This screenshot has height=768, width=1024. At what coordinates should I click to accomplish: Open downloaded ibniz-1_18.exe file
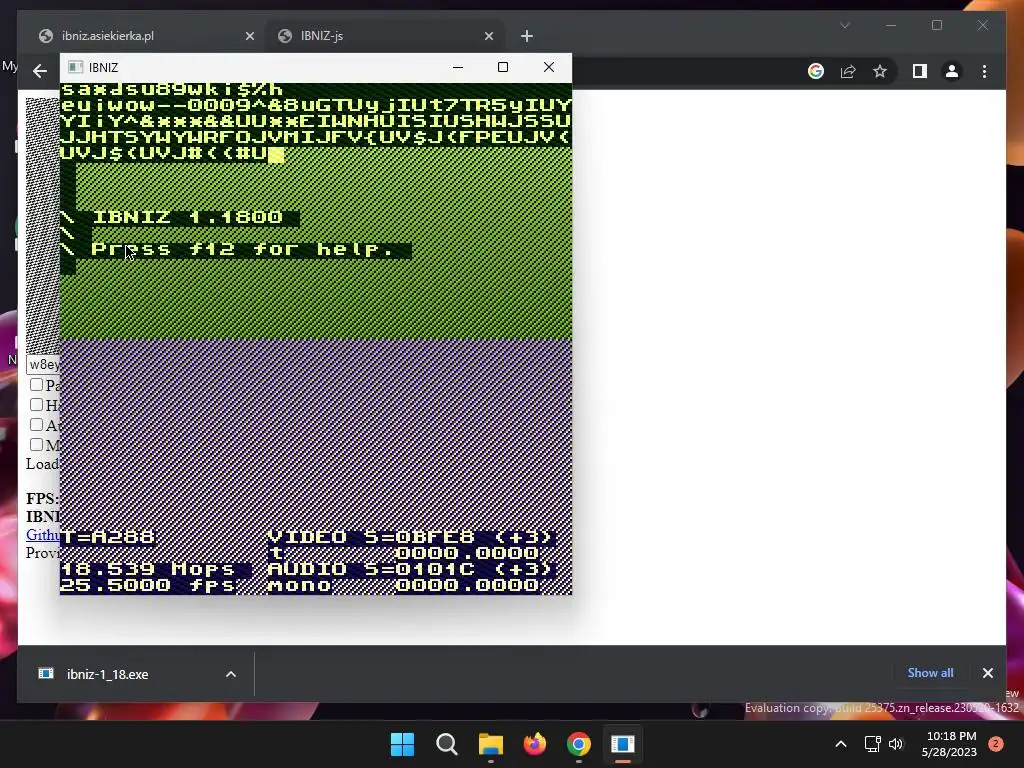point(108,674)
